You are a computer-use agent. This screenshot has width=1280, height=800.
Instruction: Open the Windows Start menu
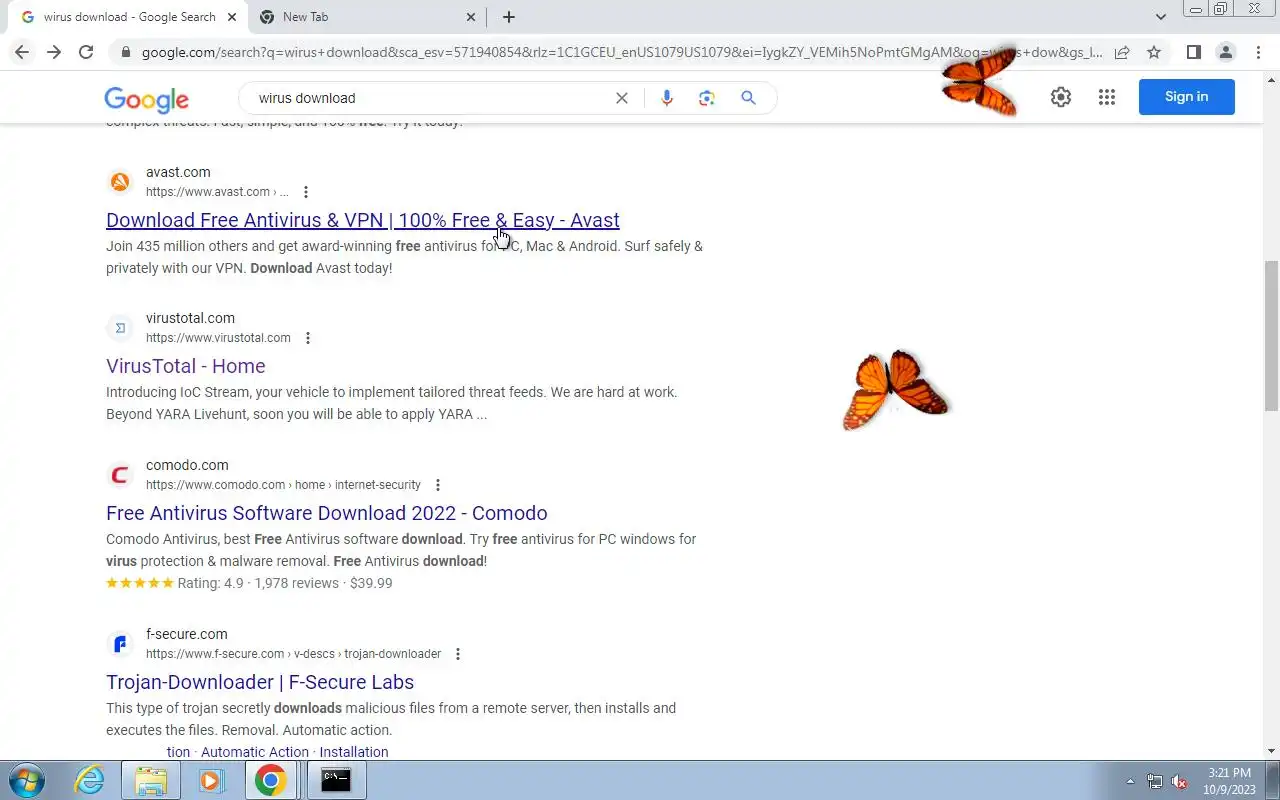[x=27, y=780]
